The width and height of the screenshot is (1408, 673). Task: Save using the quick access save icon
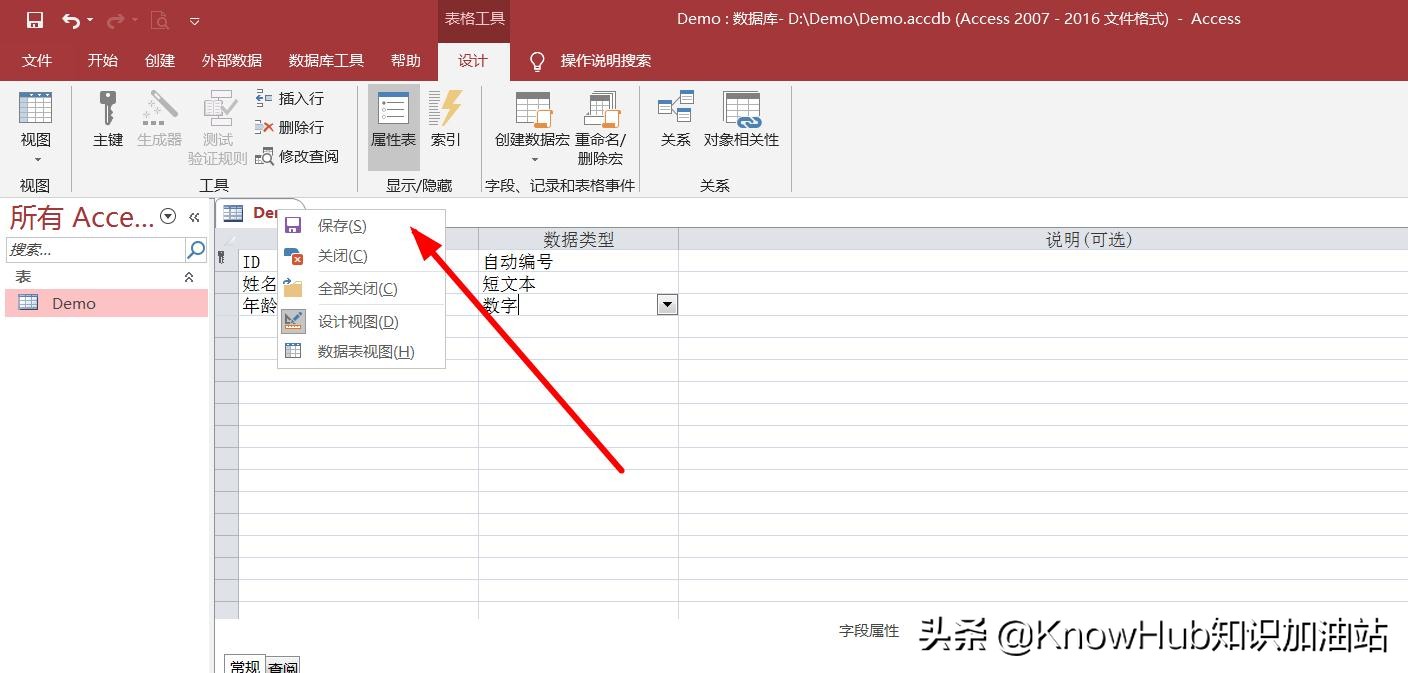click(x=35, y=18)
